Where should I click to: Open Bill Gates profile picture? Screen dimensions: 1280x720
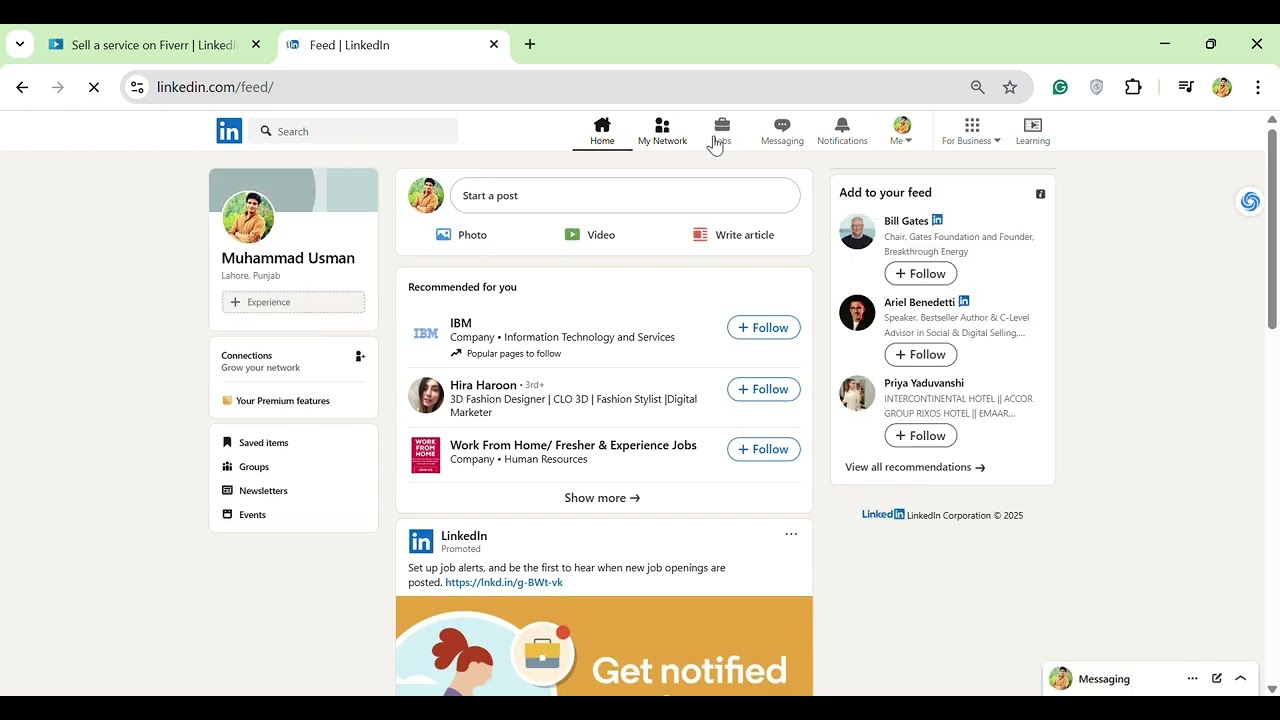point(857,231)
